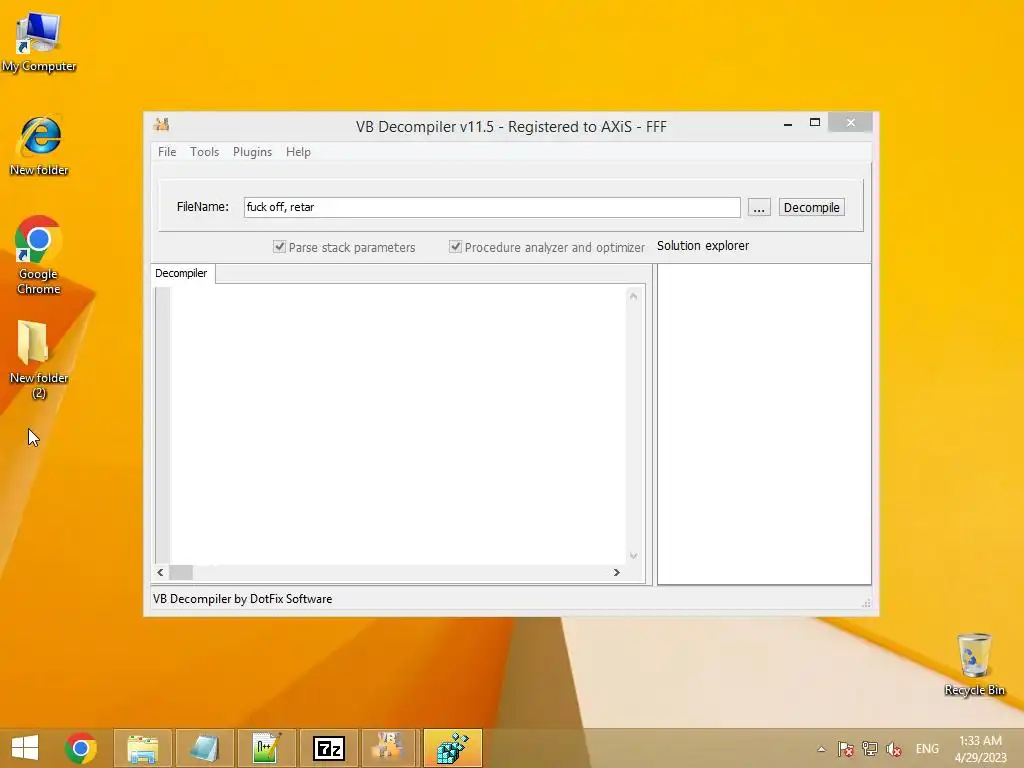Open the Windows Start button

(x=25, y=748)
